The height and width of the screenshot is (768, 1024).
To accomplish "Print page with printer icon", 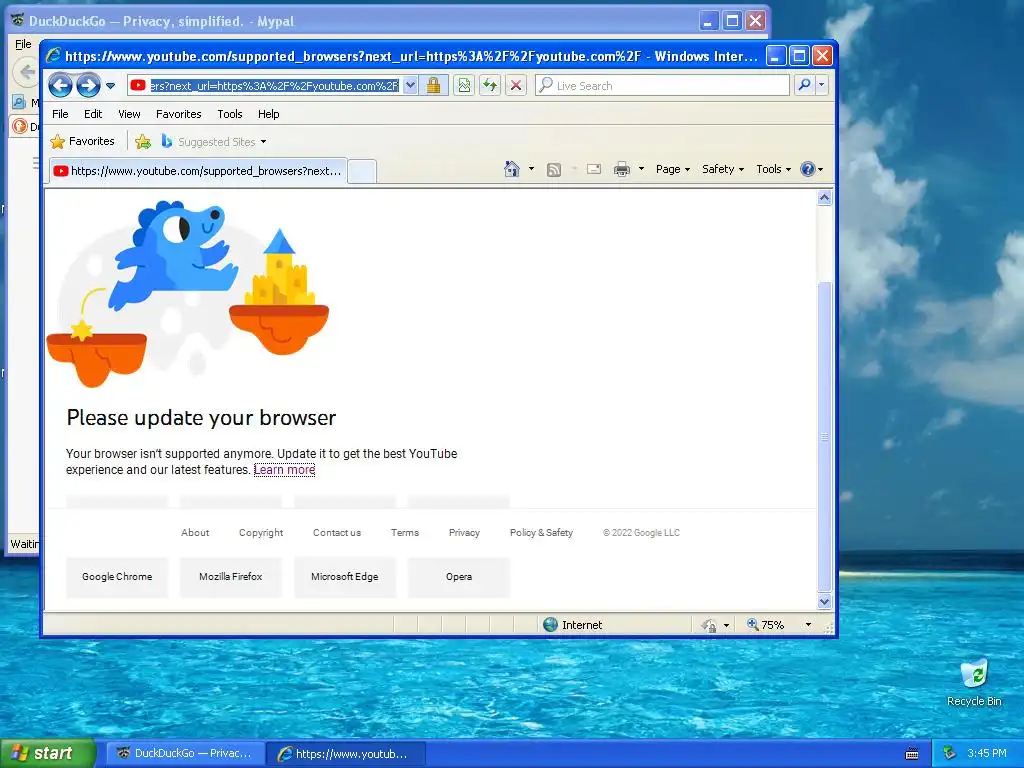I will pos(622,170).
